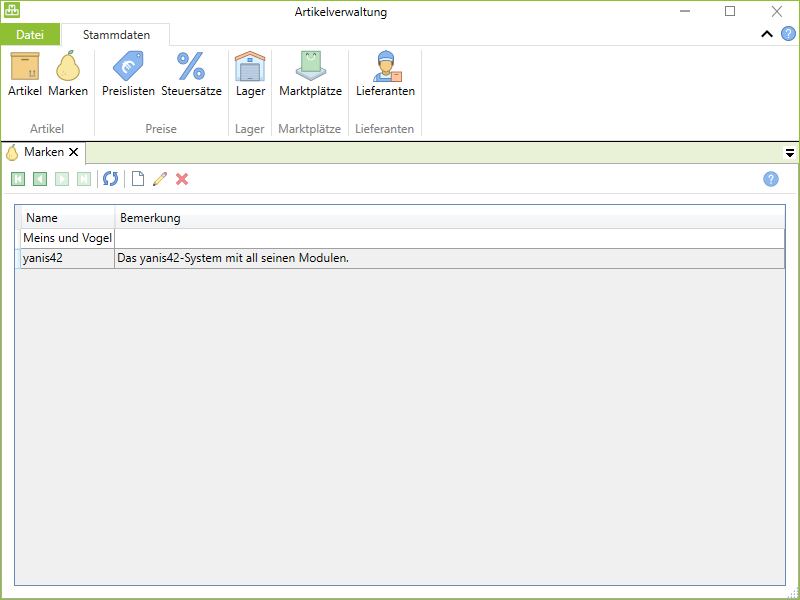Image resolution: width=800 pixels, height=600 pixels.
Task: Close the Marken document tab
Action: [73, 153]
